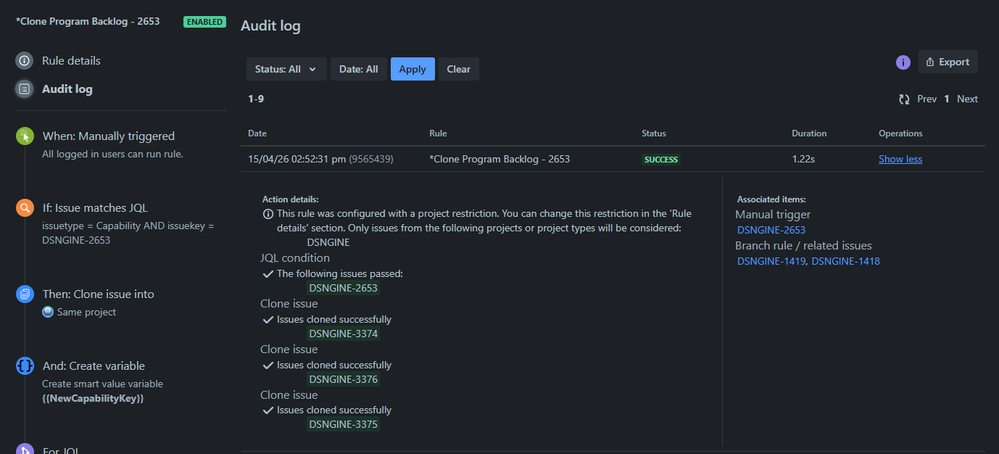Click the passed issue DSNGINE-2653 tag
Image resolution: width=999 pixels, height=454 pixels.
click(343, 288)
